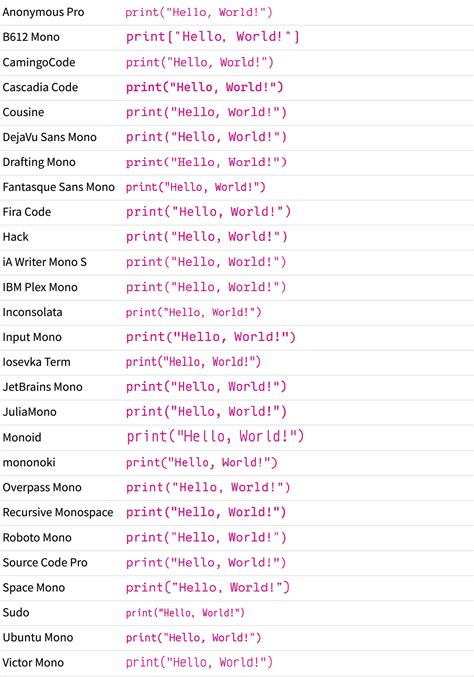Select the "Input Mono" font name

(x=32, y=337)
